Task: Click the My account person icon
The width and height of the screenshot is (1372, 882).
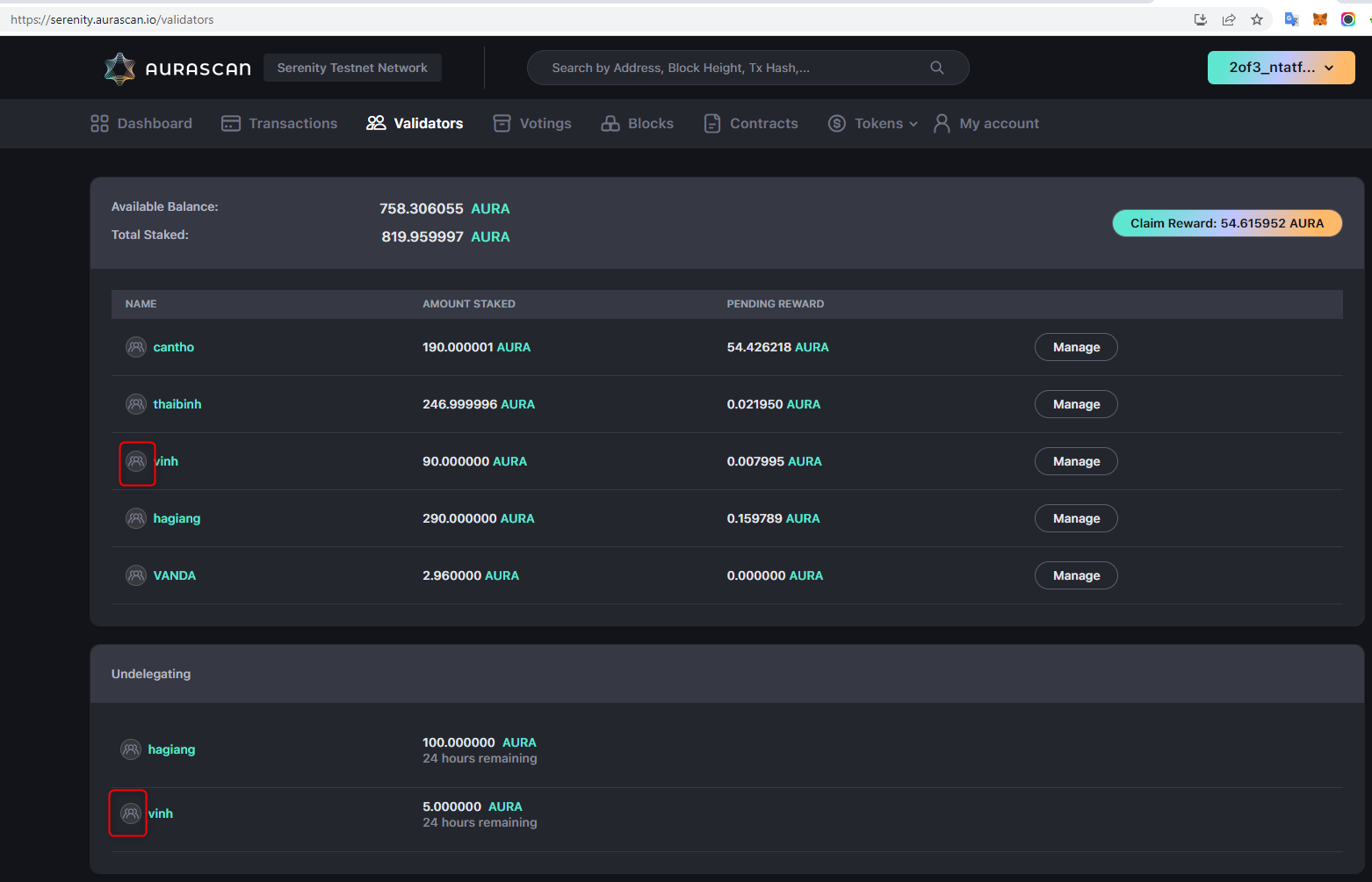Action: click(x=942, y=123)
